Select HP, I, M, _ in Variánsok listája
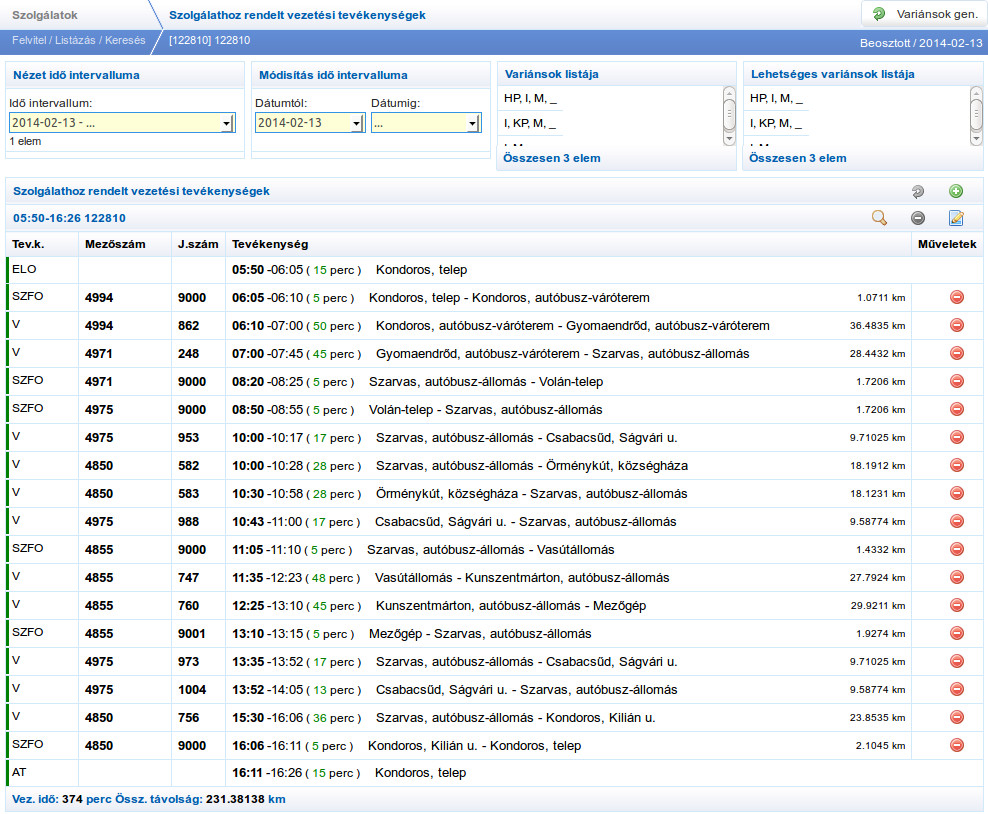988x814 pixels. tap(530, 98)
